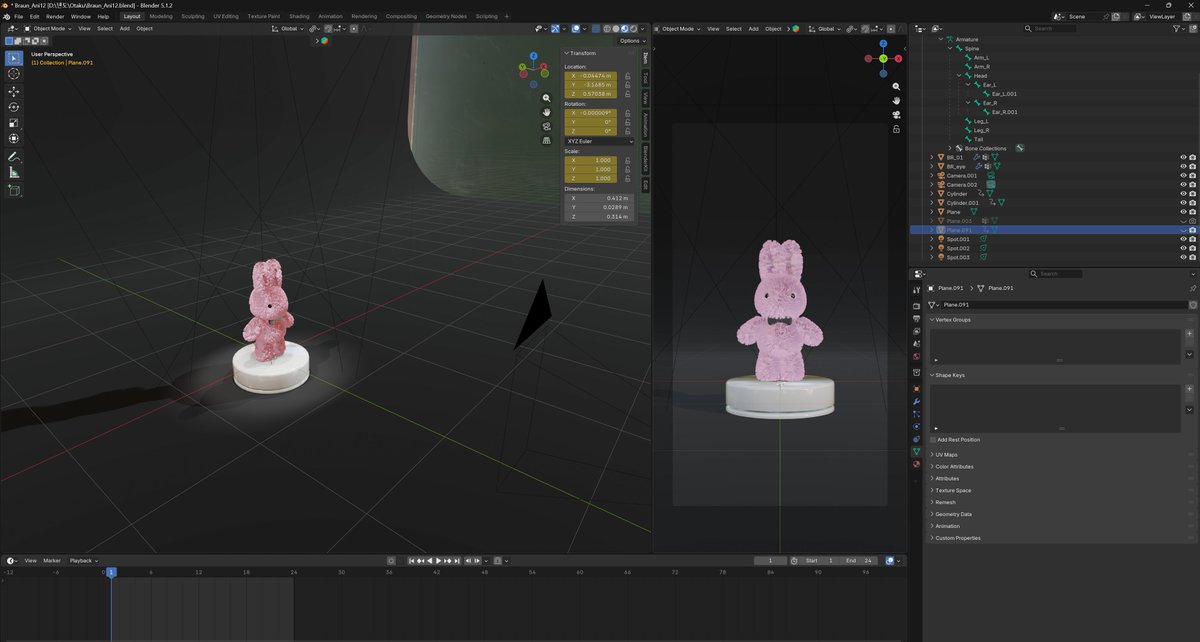Click Marker in timeline header
The width and height of the screenshot is (1200, 642).
coord(52,561)
